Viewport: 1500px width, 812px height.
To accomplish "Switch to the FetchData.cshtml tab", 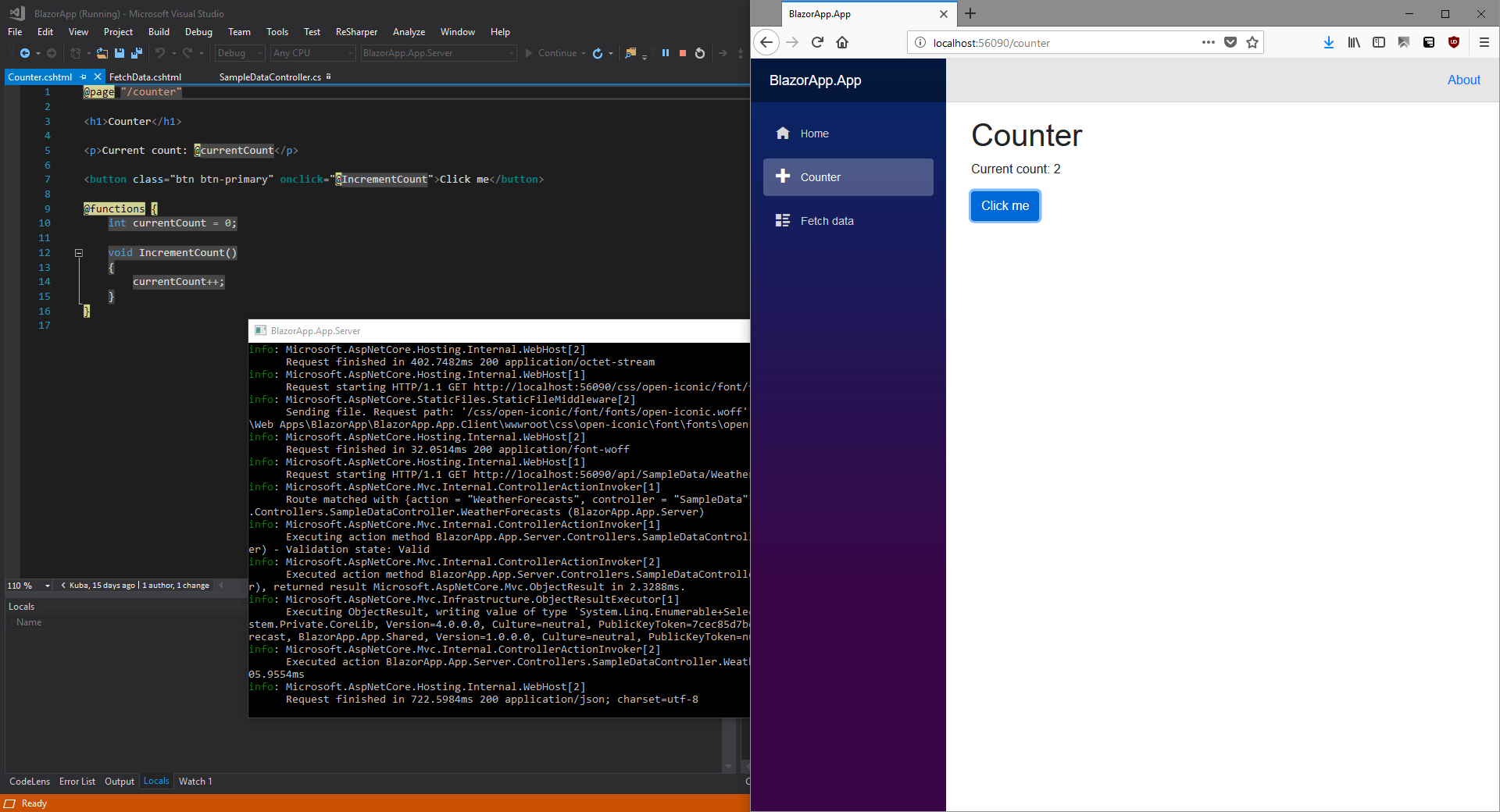I will [x=145, y=77].
